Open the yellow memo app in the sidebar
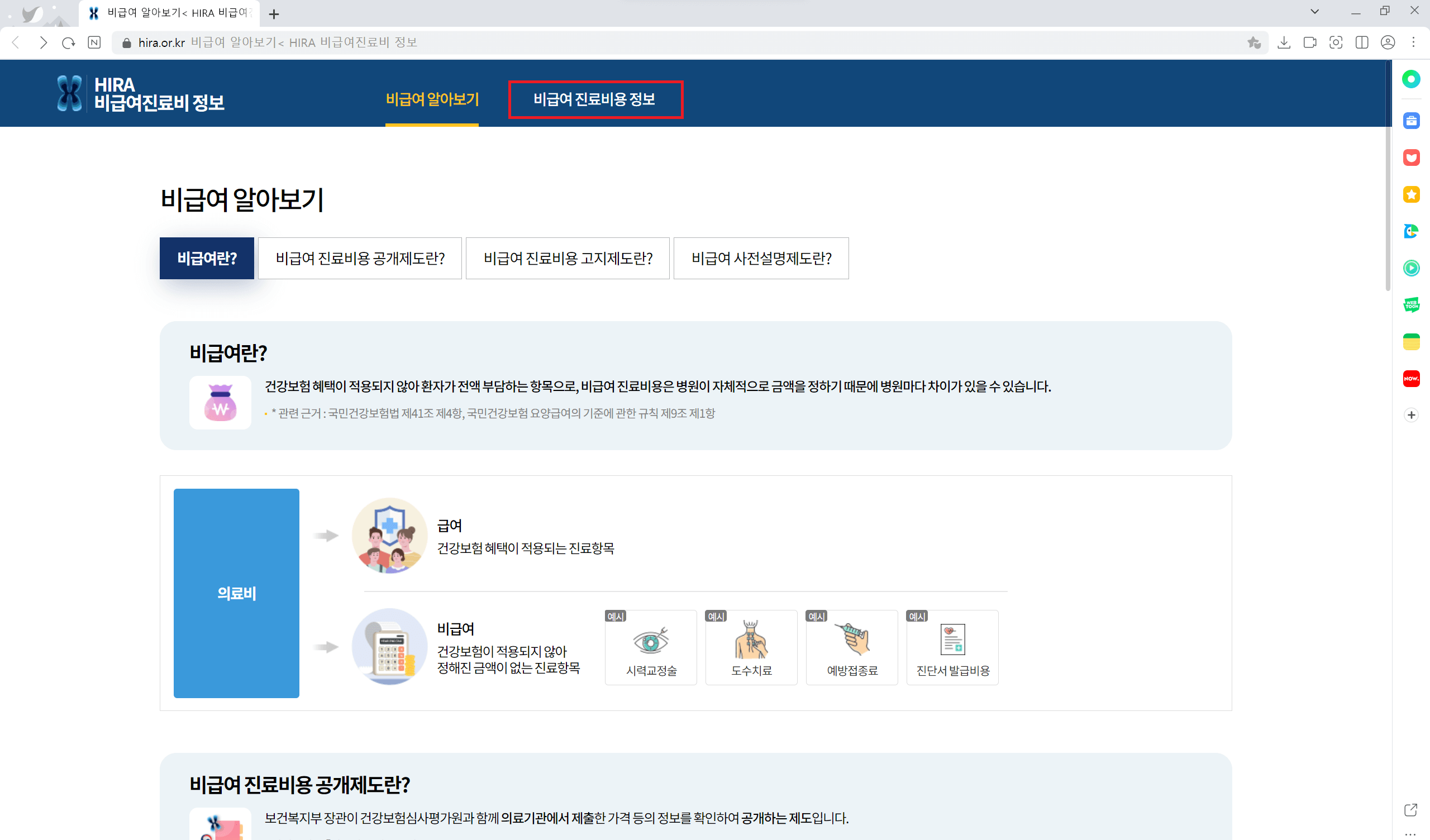 tap(1411, 342)
